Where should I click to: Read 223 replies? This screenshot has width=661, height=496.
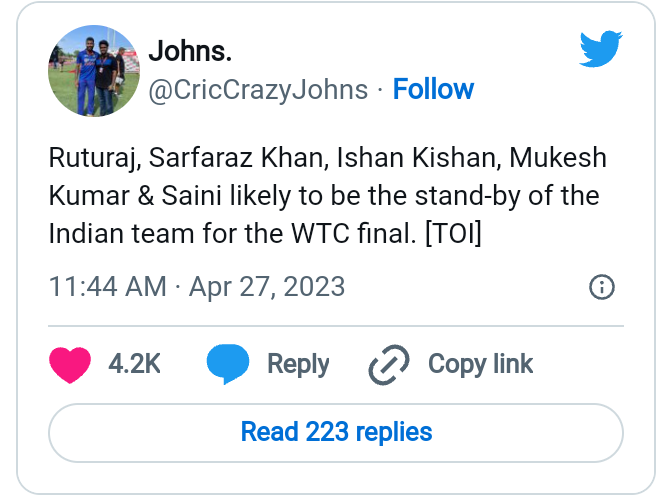[x=336, y=432]
